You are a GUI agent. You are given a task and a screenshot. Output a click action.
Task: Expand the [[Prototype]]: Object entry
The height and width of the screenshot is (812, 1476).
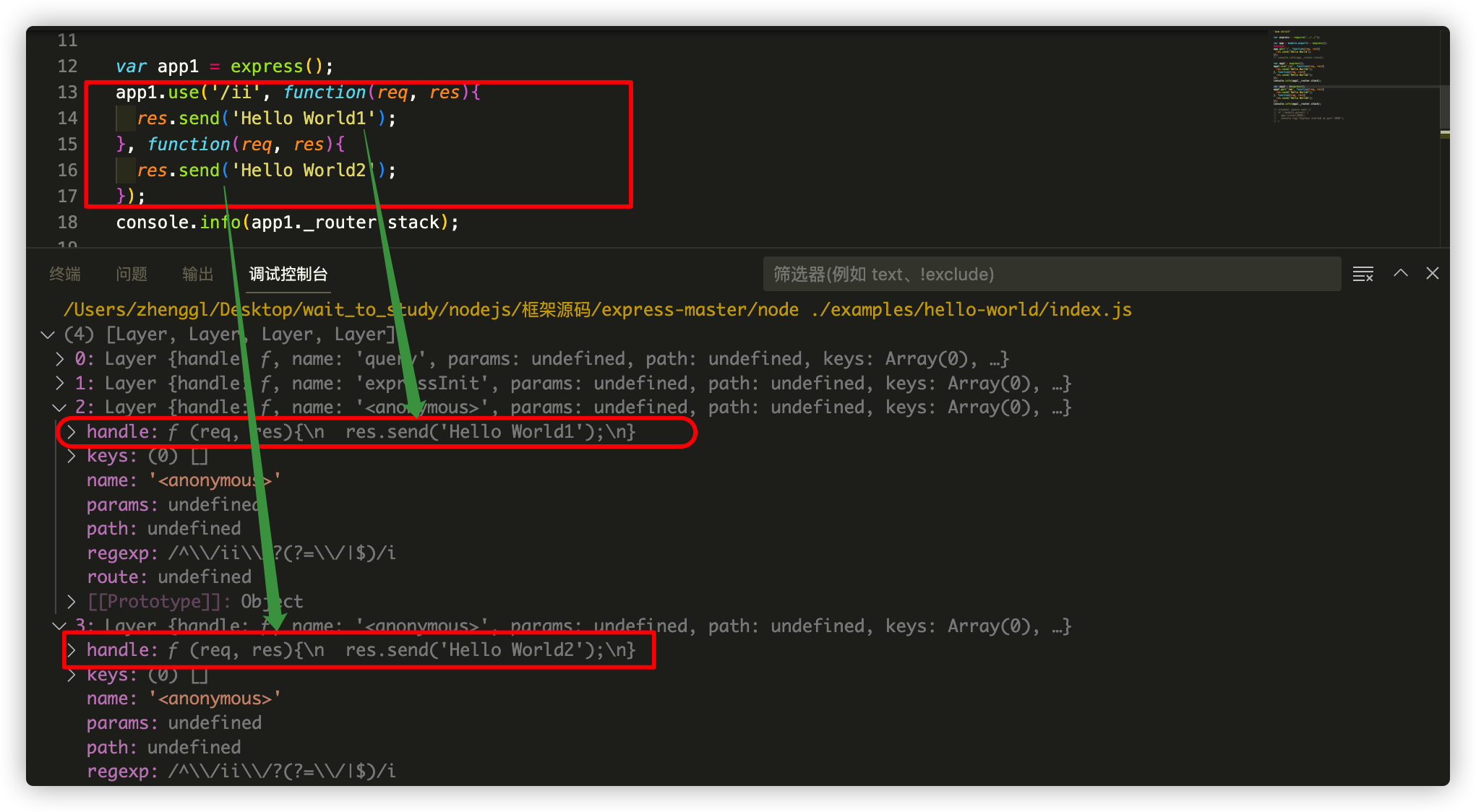pyautogui.click(x=71, y=601)
